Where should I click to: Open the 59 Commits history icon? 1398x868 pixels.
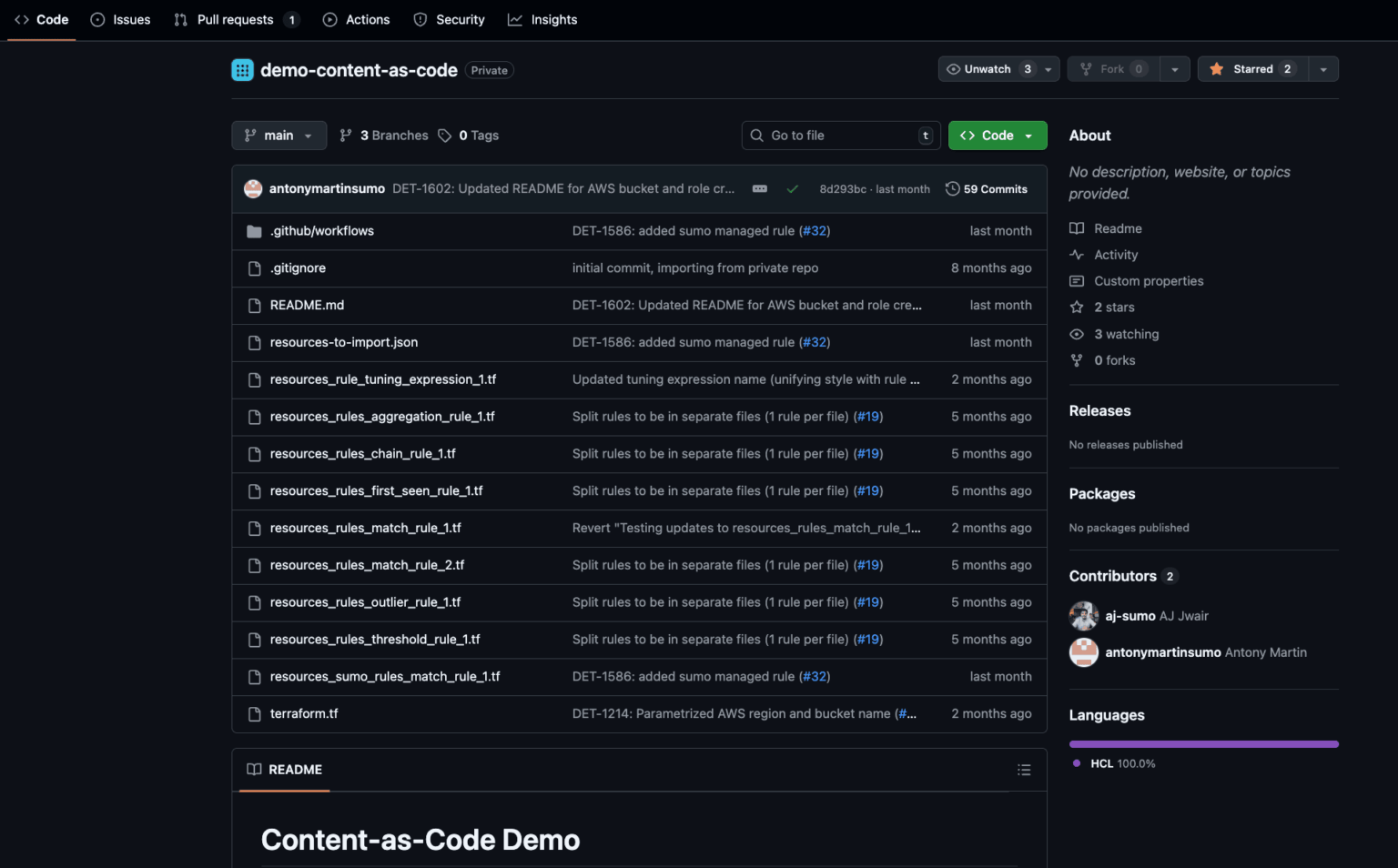click(x=952, y=188)
